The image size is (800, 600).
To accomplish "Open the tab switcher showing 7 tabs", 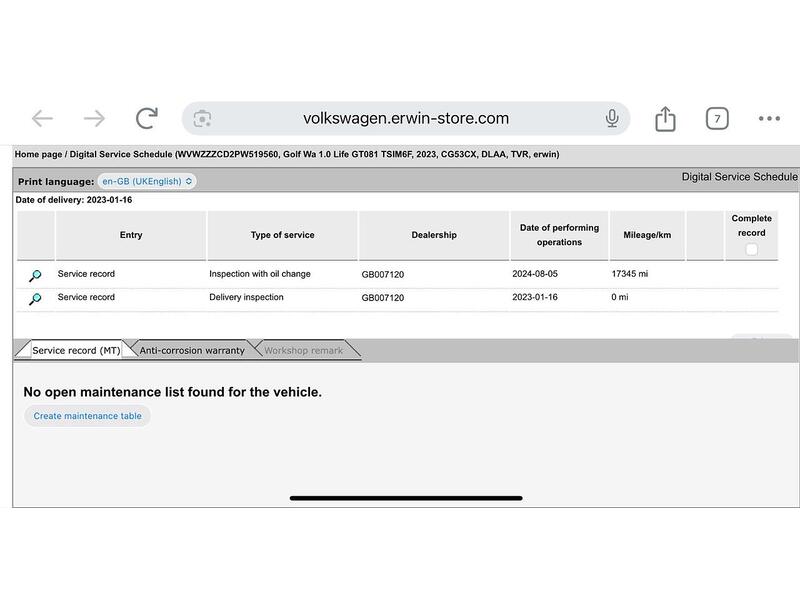I will (717, 119).
